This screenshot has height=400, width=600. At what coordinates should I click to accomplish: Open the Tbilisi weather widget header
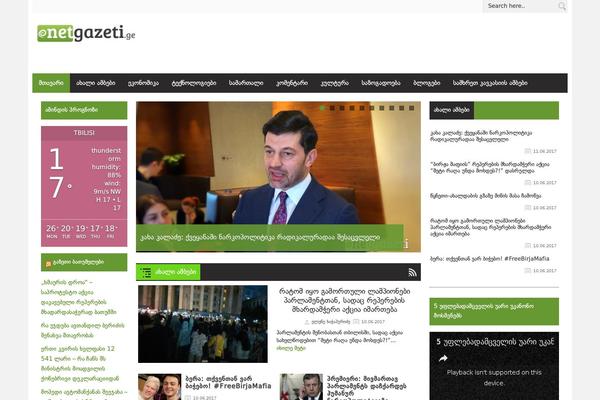tap(84, 133)
